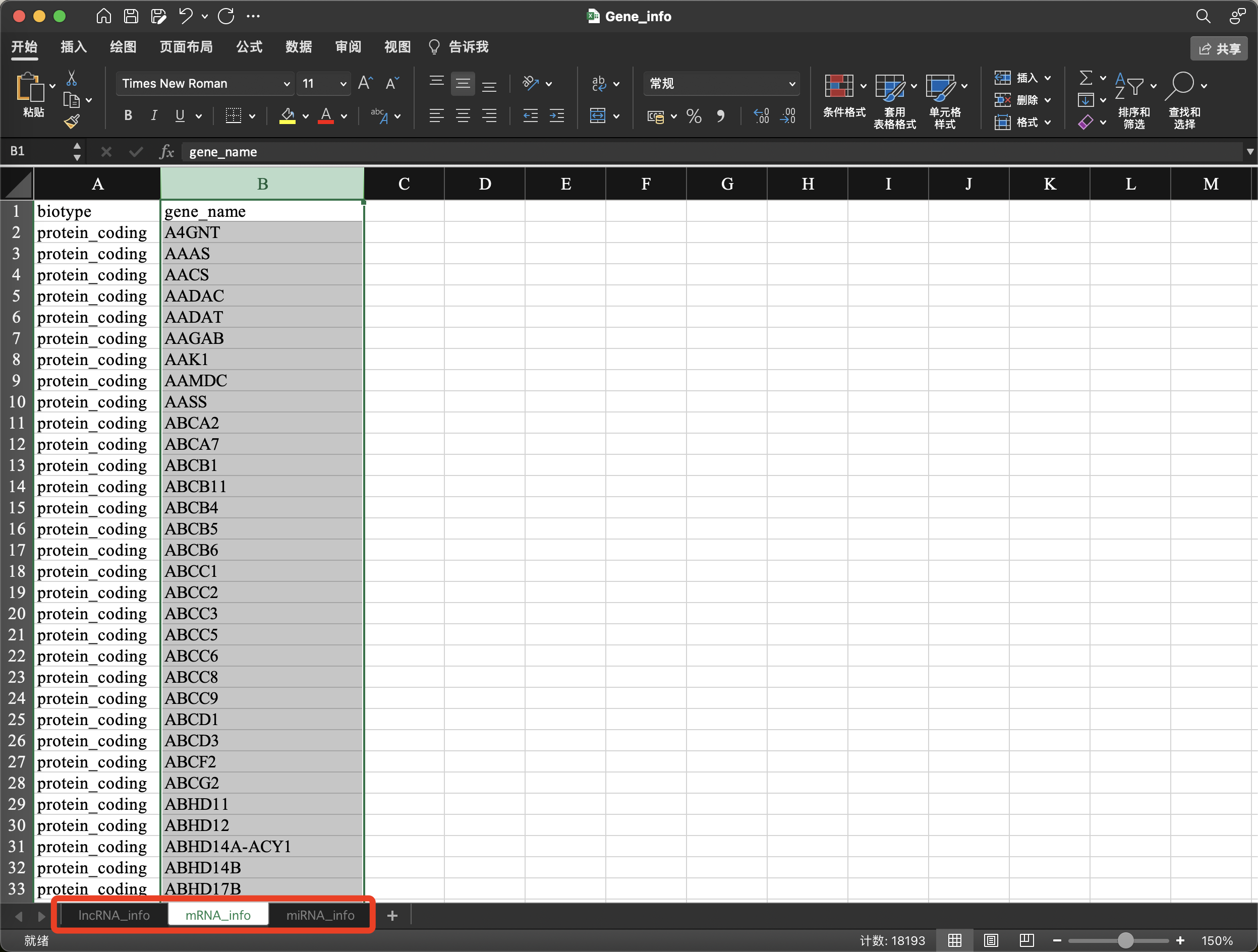Align text right
Image resolution: width=1258 pixels, height=952 pixels.
tap(489, 116)
